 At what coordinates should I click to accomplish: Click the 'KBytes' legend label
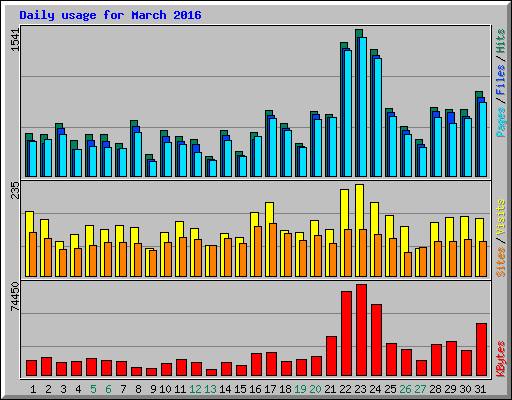point(501,359)
